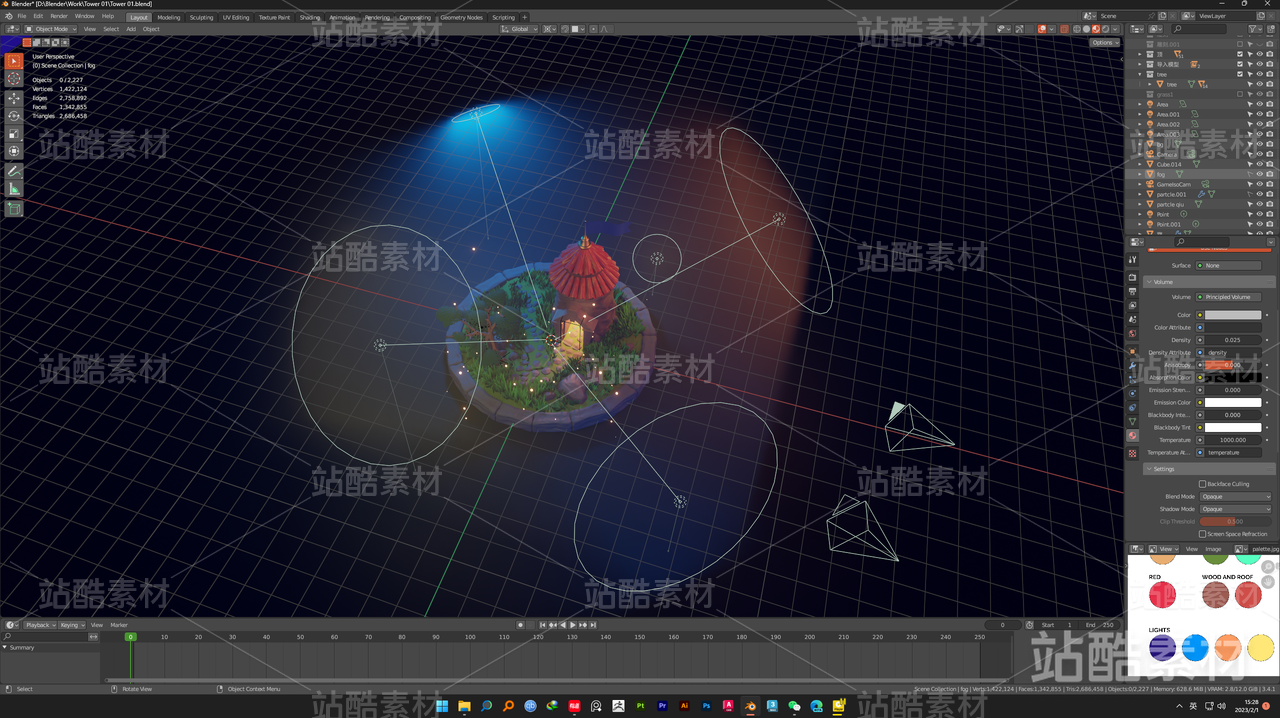Open the View Layer properties tab
The height and width of the screenshot is (718, 1280).
[1132, 305]
